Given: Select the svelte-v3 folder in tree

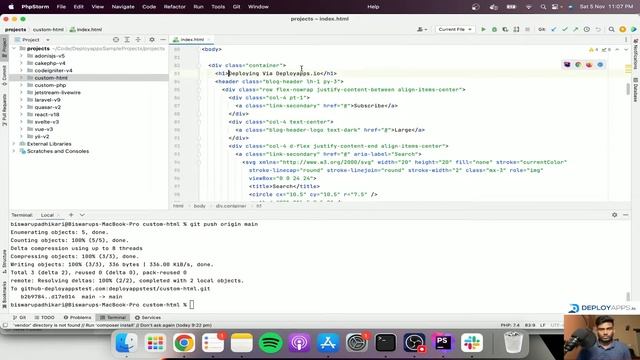Looking at the screenshot, I should (47, 122).
